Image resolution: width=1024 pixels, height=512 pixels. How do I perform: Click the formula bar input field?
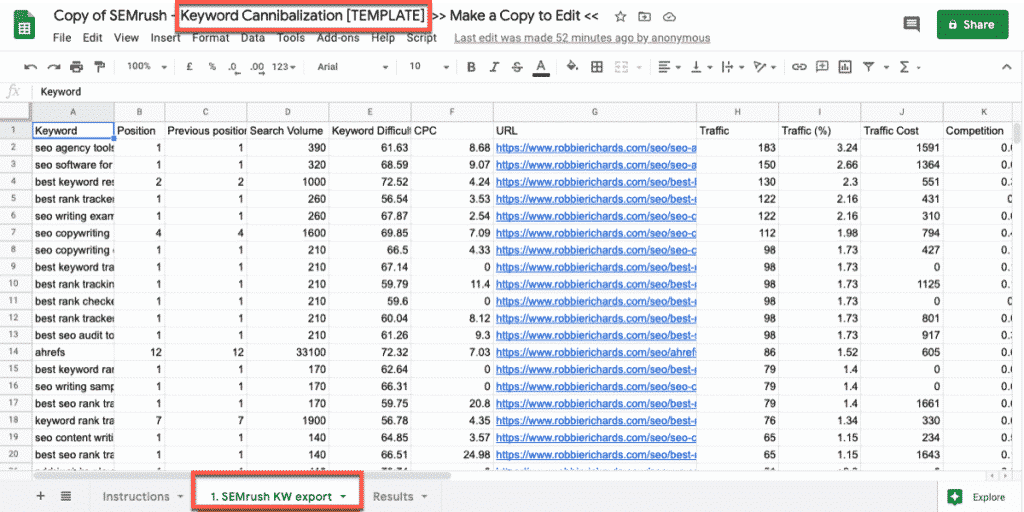pos(500,91)
